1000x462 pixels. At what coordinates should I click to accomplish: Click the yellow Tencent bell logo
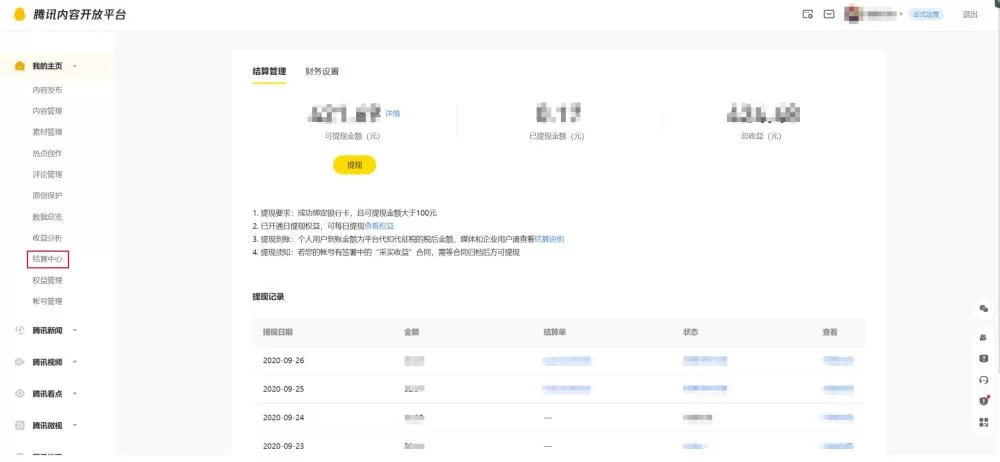click(19, 14)
